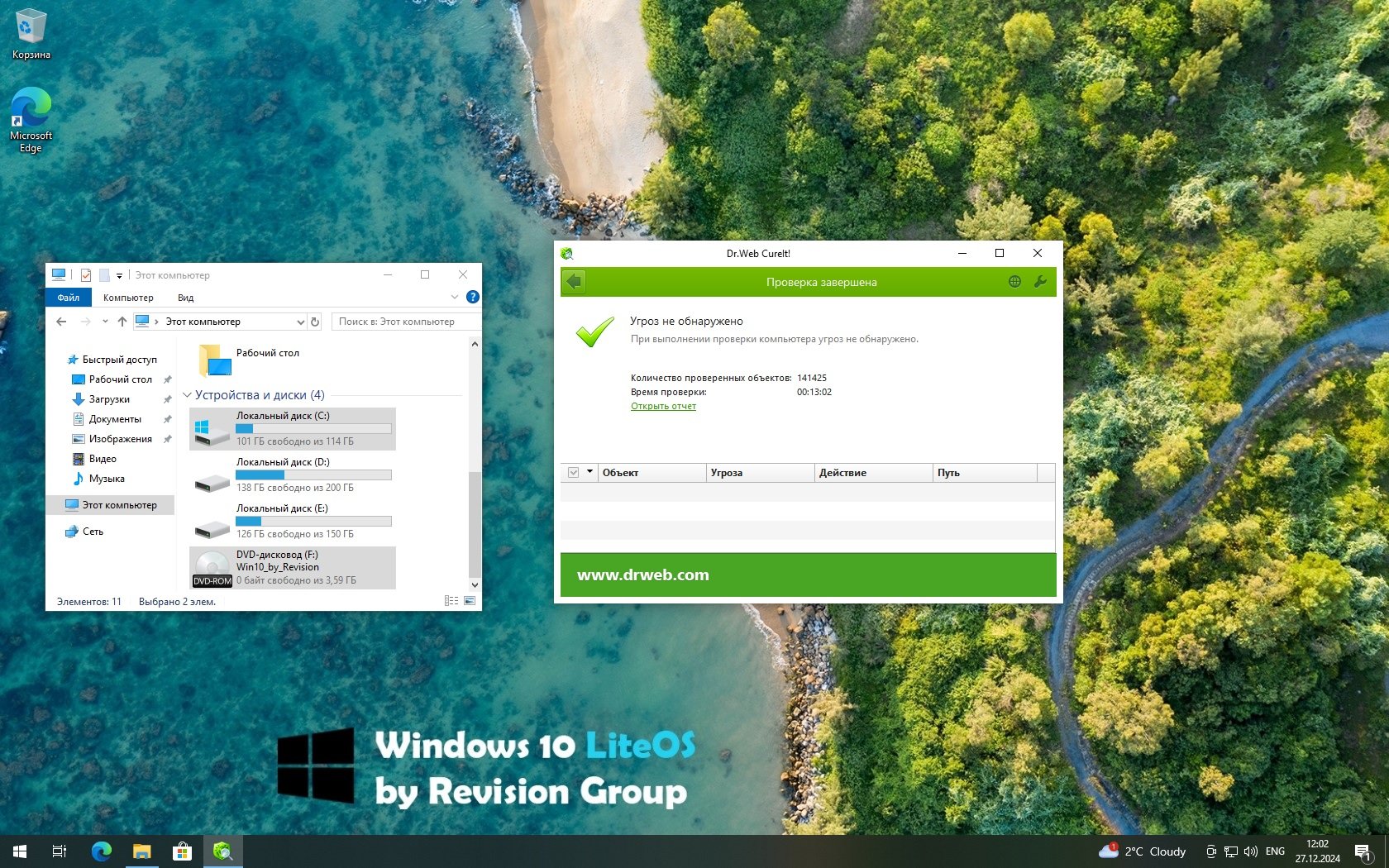Open the Dr.Web CureIt taskbar icon
Screen dimensions: 1389x868
222,851
